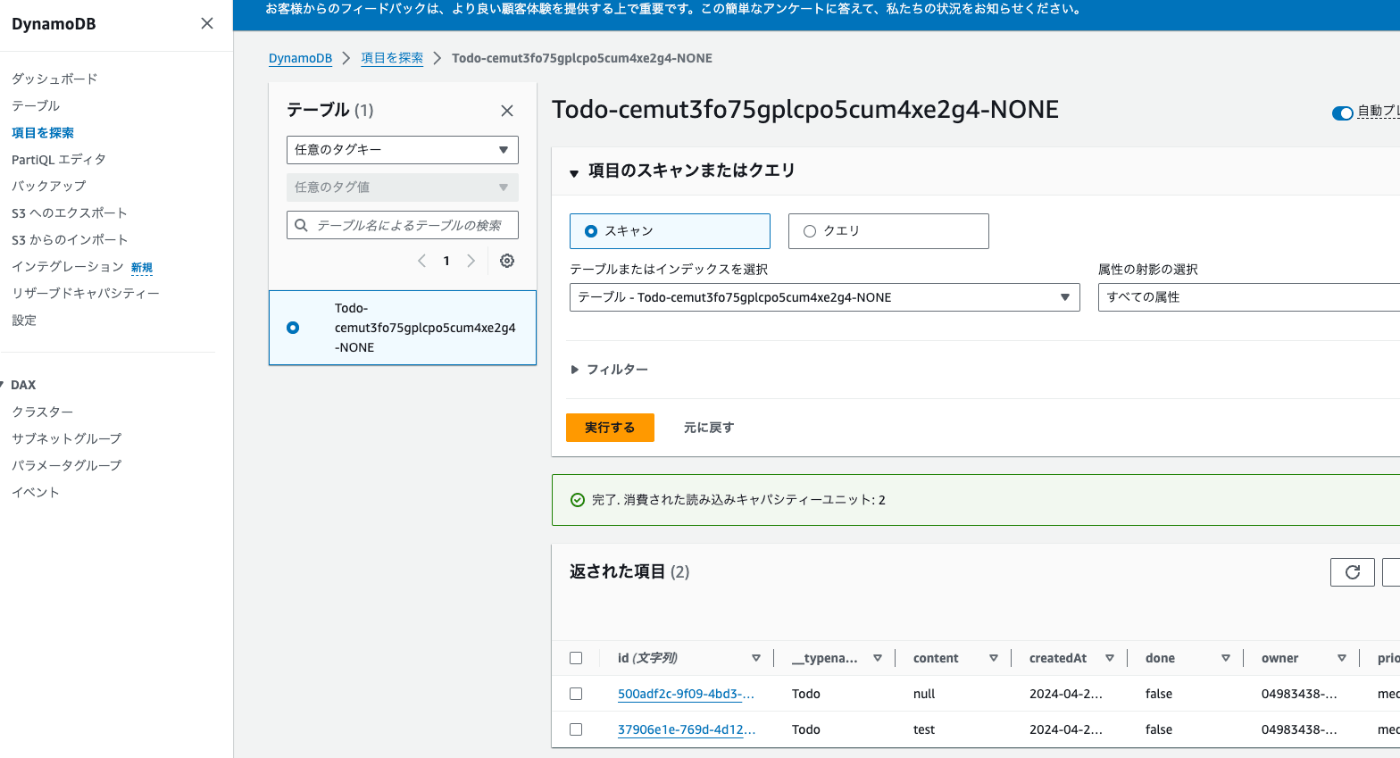Image resolution: width=1400 pixels, height=758 pixels.
Task: Click DynamoDB breadcrumb link
Action: pyautogui.click(x=300, y=58)
